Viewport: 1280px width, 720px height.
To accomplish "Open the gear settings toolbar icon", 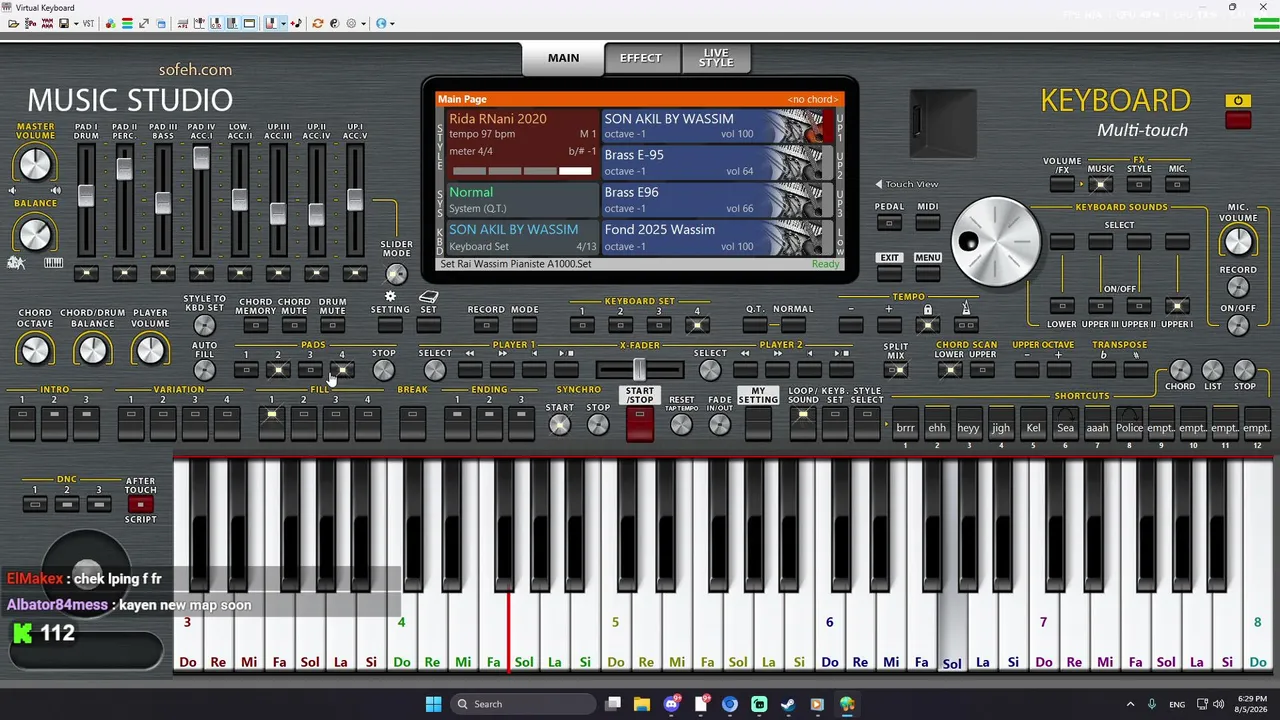I will (x=351, y=23).
